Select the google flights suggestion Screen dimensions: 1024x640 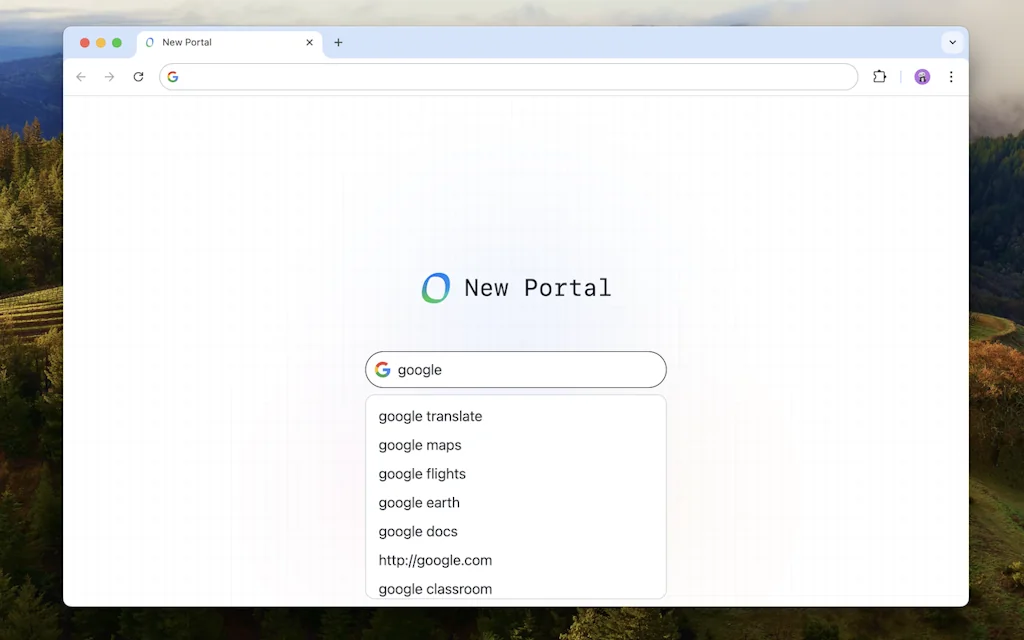tap(422, 474)
